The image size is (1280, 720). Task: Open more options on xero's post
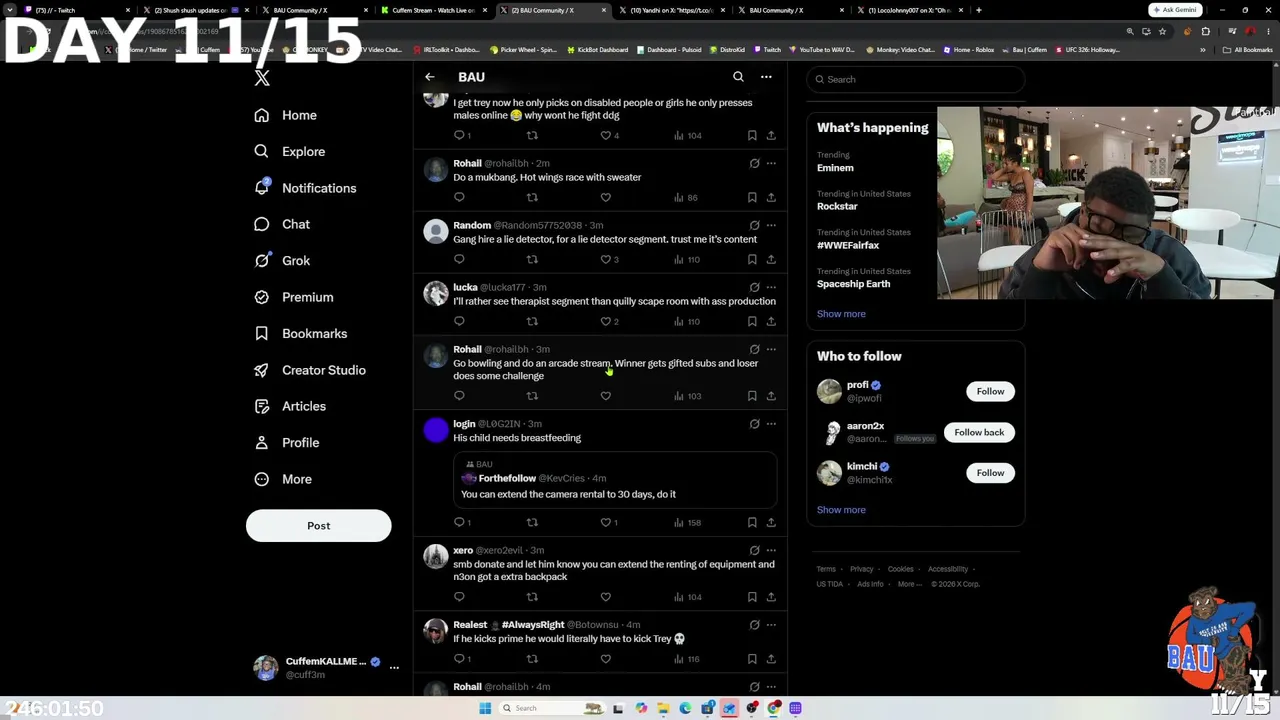coord(771,550)
